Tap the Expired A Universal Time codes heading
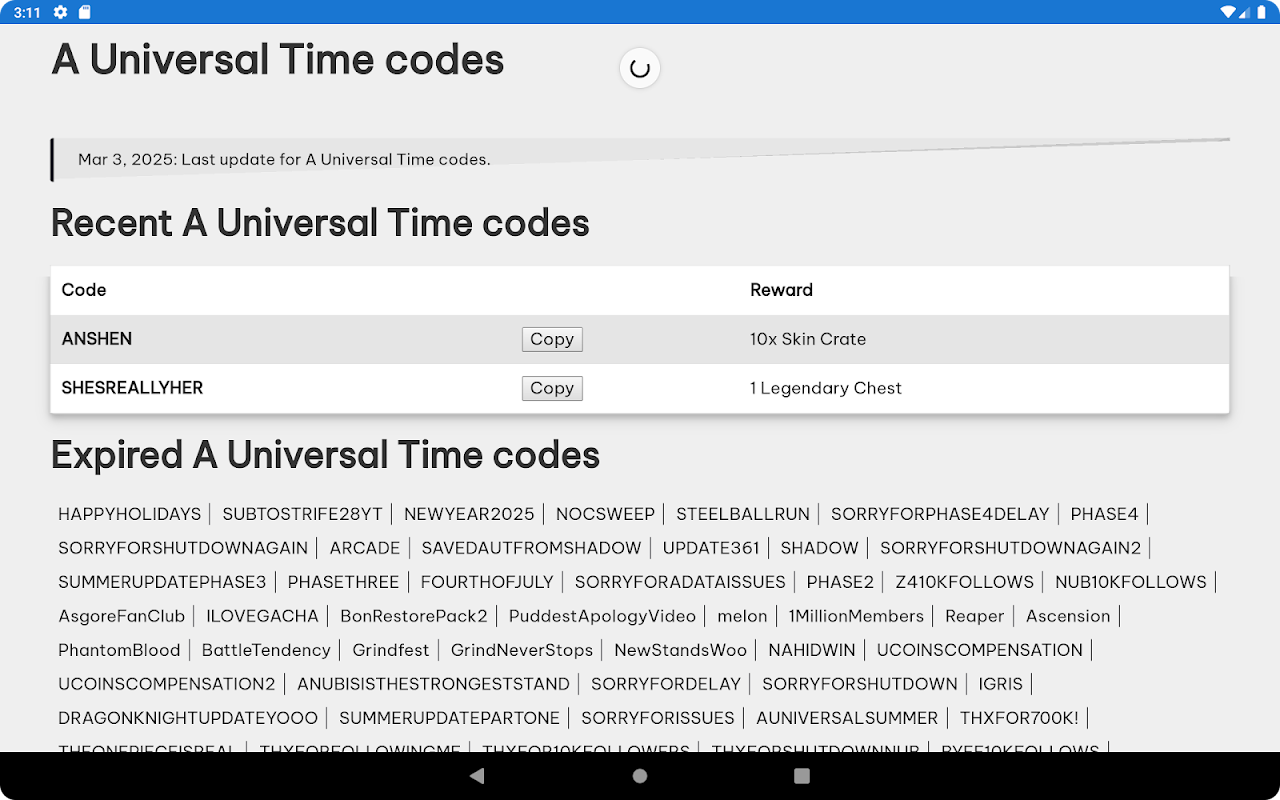Screen dimensions: 1280x800 coord(325,455)
